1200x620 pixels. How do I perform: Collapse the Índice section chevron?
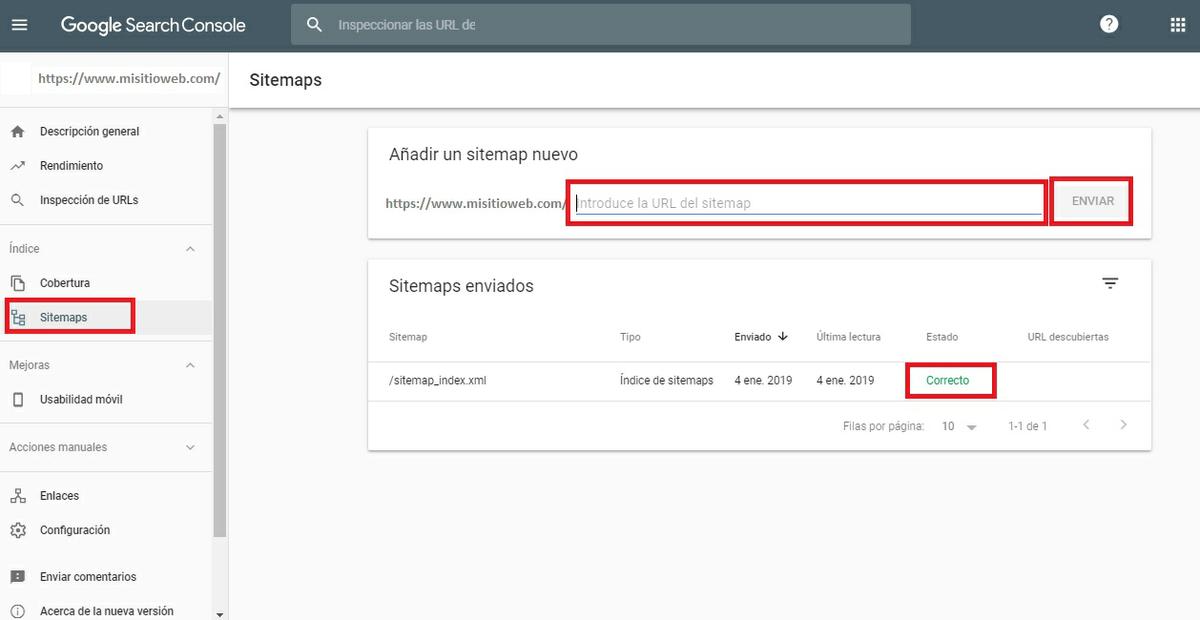coord(189,248)
